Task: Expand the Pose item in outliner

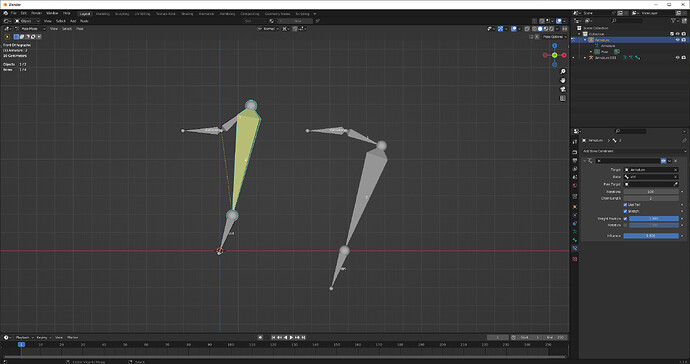Action: point(591,51)
